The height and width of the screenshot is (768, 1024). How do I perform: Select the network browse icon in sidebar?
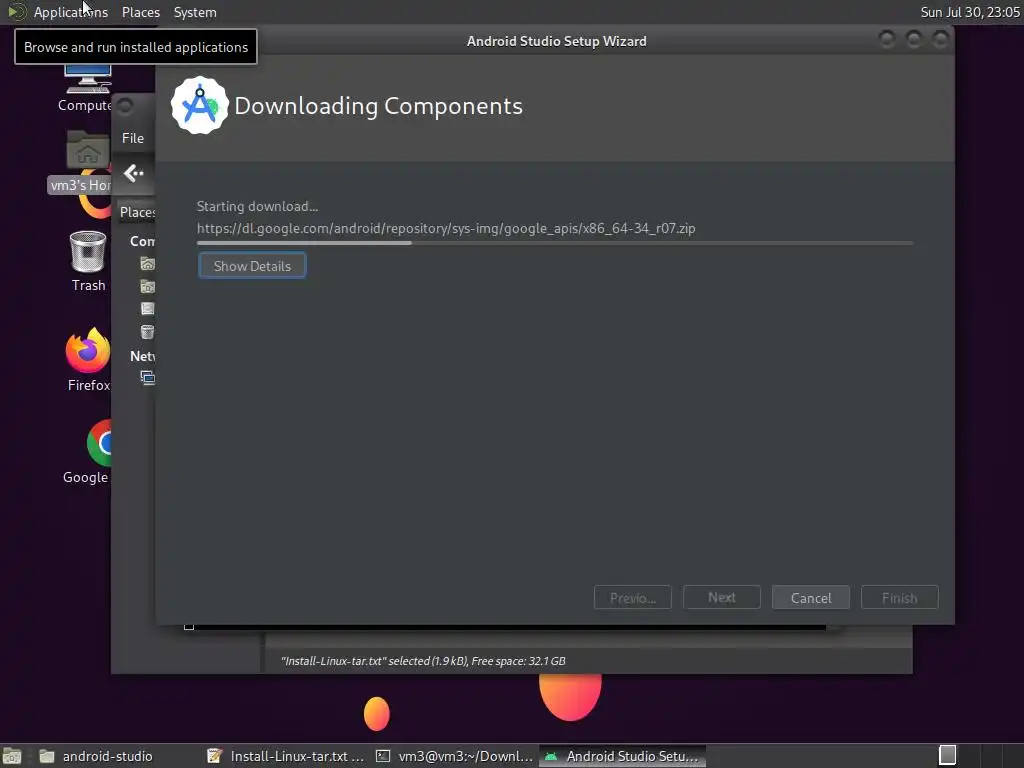tap(148, 377)
